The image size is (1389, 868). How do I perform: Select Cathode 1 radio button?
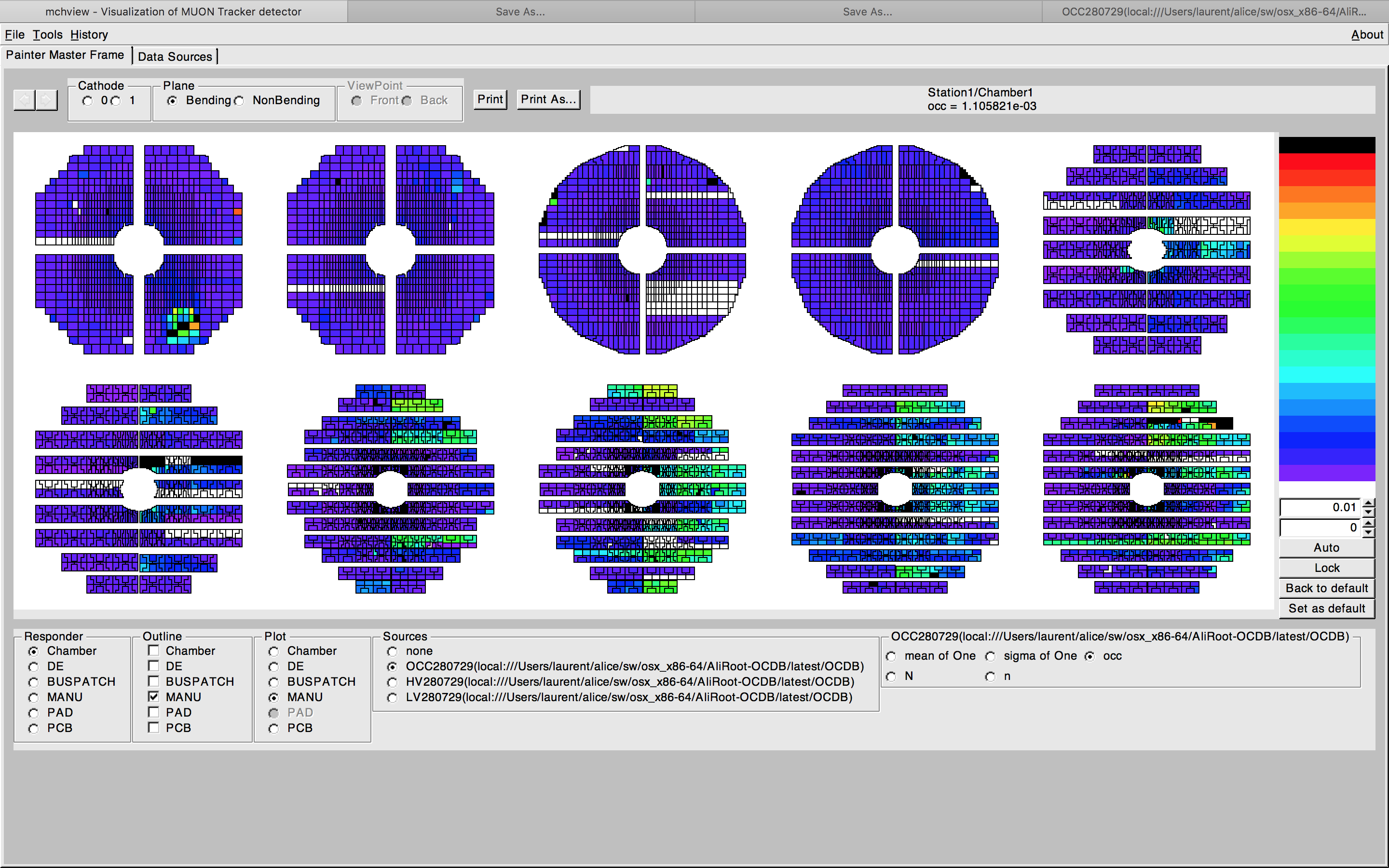[x=116, y=101]
